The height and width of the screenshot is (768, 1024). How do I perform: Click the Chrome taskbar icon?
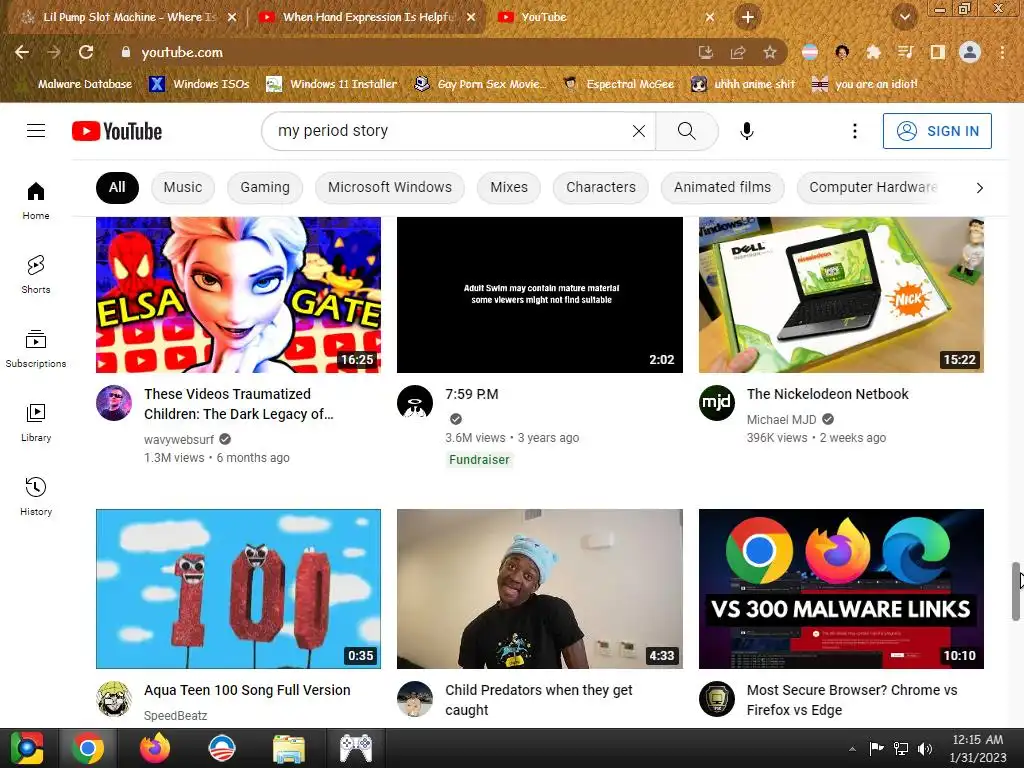click(x=88, y=748)
